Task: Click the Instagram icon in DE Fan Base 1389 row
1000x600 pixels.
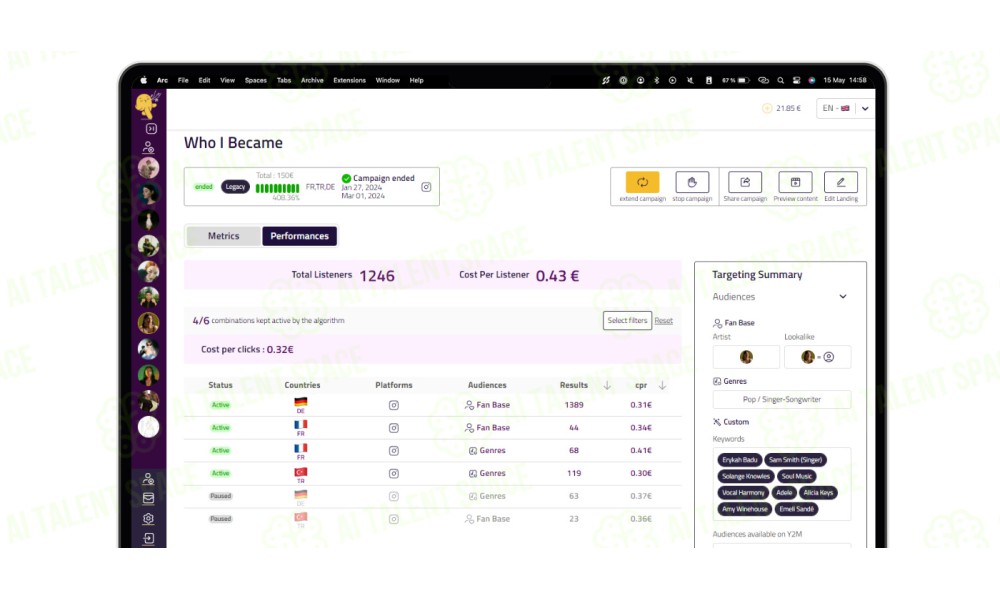Action: tap(393, 405)
